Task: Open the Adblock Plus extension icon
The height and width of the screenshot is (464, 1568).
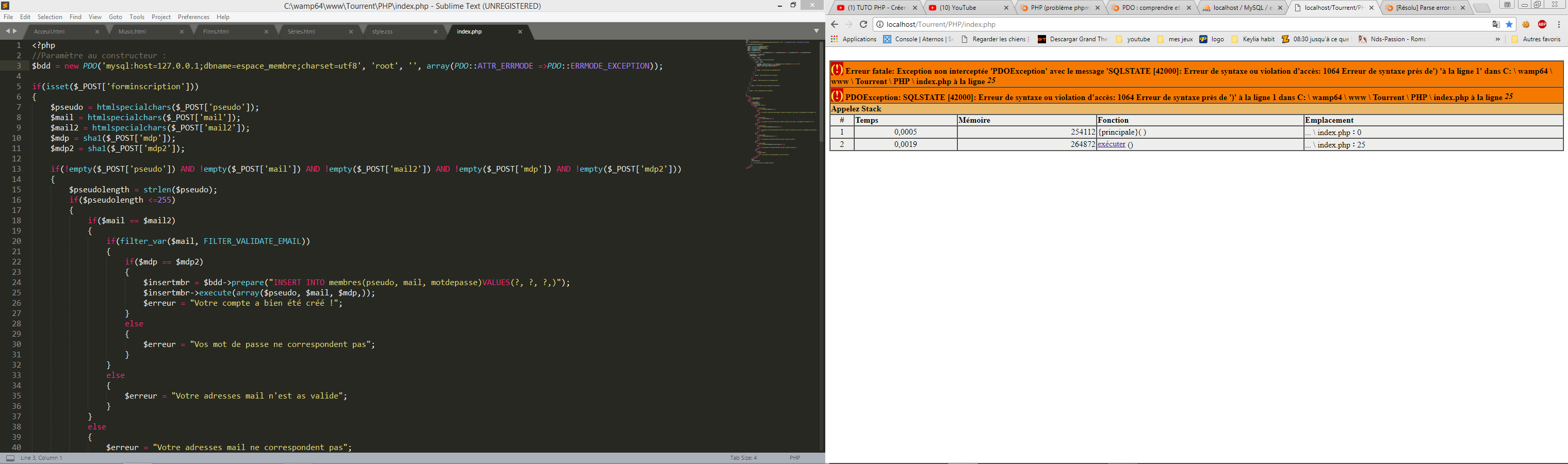Action: 1542,24
